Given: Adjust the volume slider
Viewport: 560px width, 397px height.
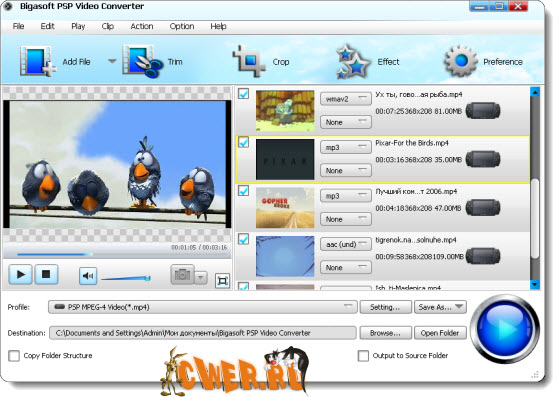Looking at the screenshot, I should click(x=126, y=278).
